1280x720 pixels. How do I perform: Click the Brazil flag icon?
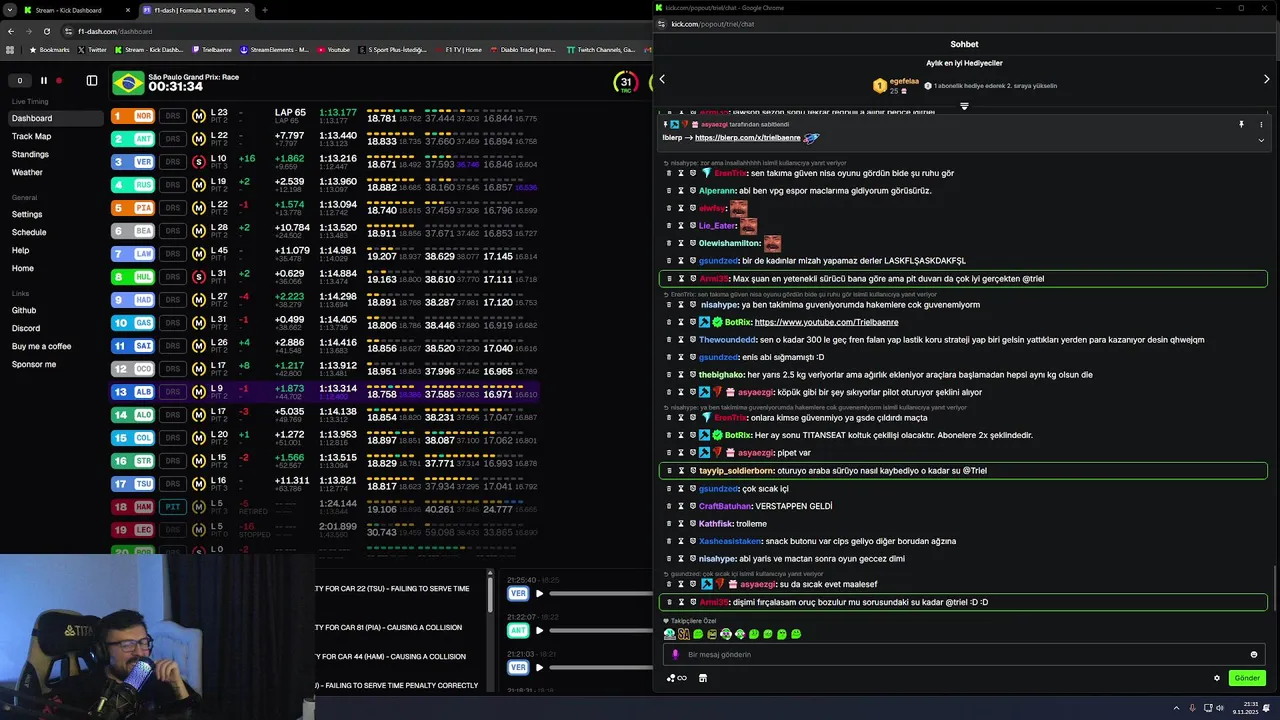(128, 82)
